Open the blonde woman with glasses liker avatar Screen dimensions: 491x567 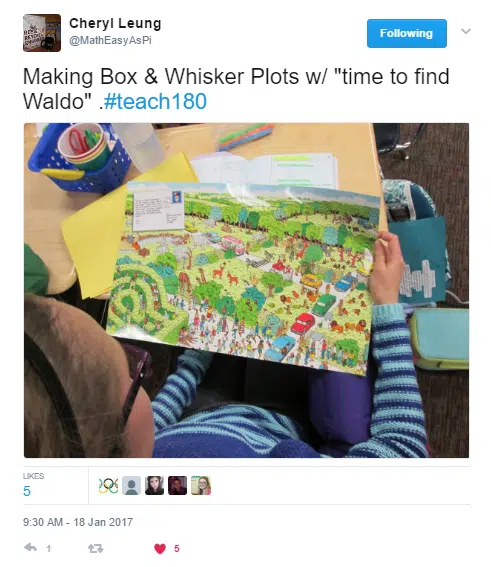click(x=201, y=486)
